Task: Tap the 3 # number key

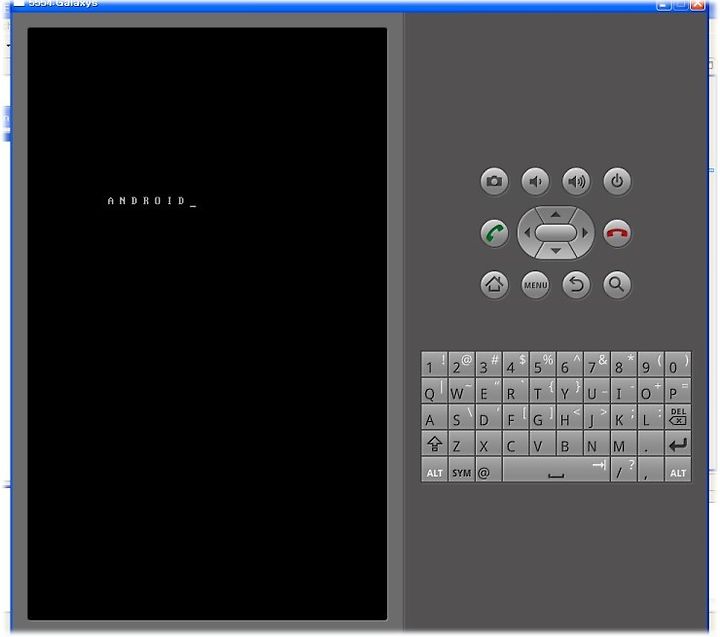Action: (488, 364)
